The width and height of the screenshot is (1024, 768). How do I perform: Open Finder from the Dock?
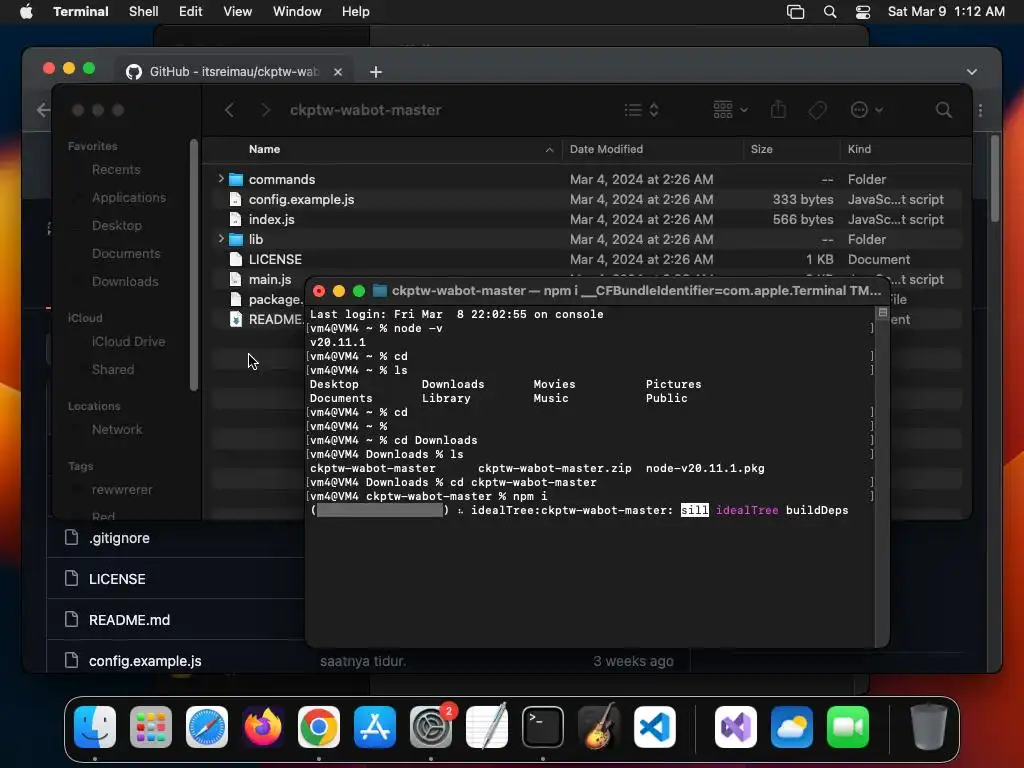[x=95, y=727]
